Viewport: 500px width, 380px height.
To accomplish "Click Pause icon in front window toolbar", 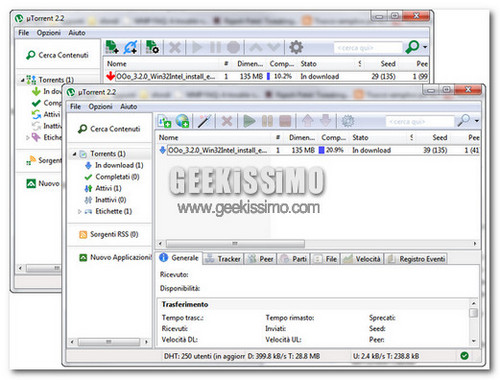I will coord(267,121).
